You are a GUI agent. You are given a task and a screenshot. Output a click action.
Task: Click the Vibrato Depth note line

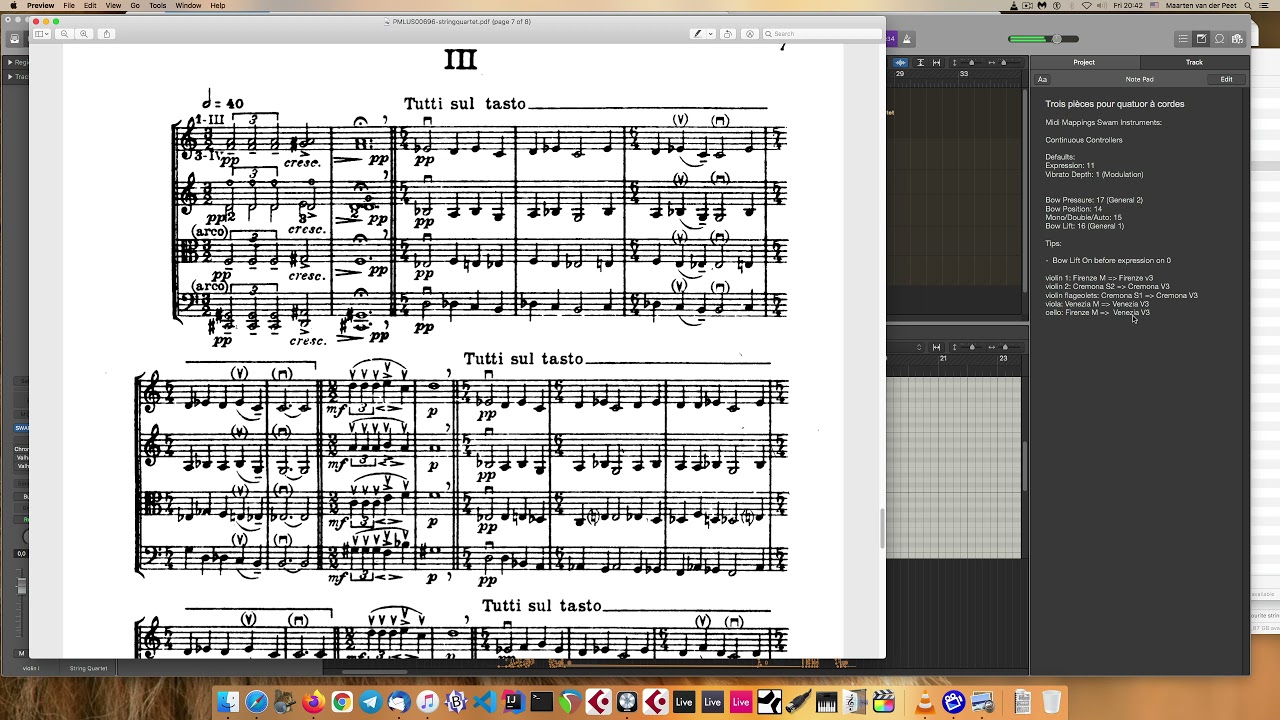[1094, 175]
